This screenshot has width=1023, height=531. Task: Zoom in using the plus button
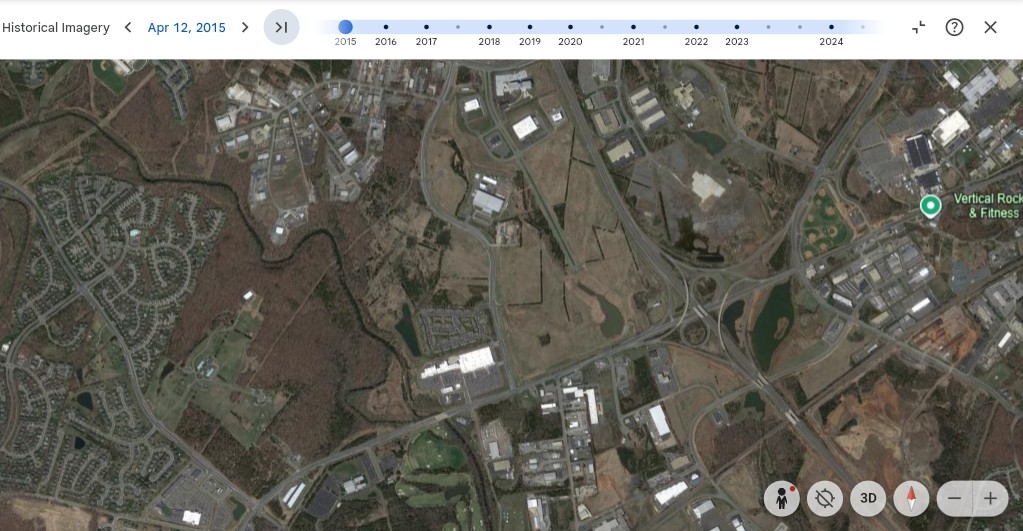click(x=990, y=498)
